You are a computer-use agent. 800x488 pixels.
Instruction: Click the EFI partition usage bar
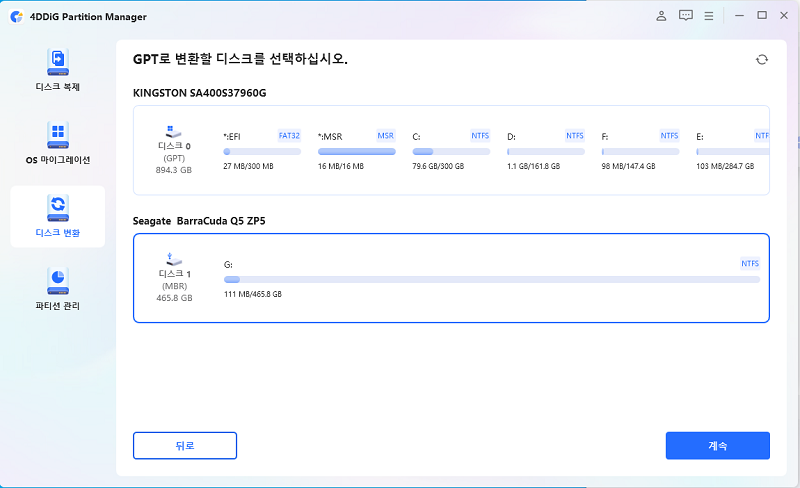coord(262,152)
